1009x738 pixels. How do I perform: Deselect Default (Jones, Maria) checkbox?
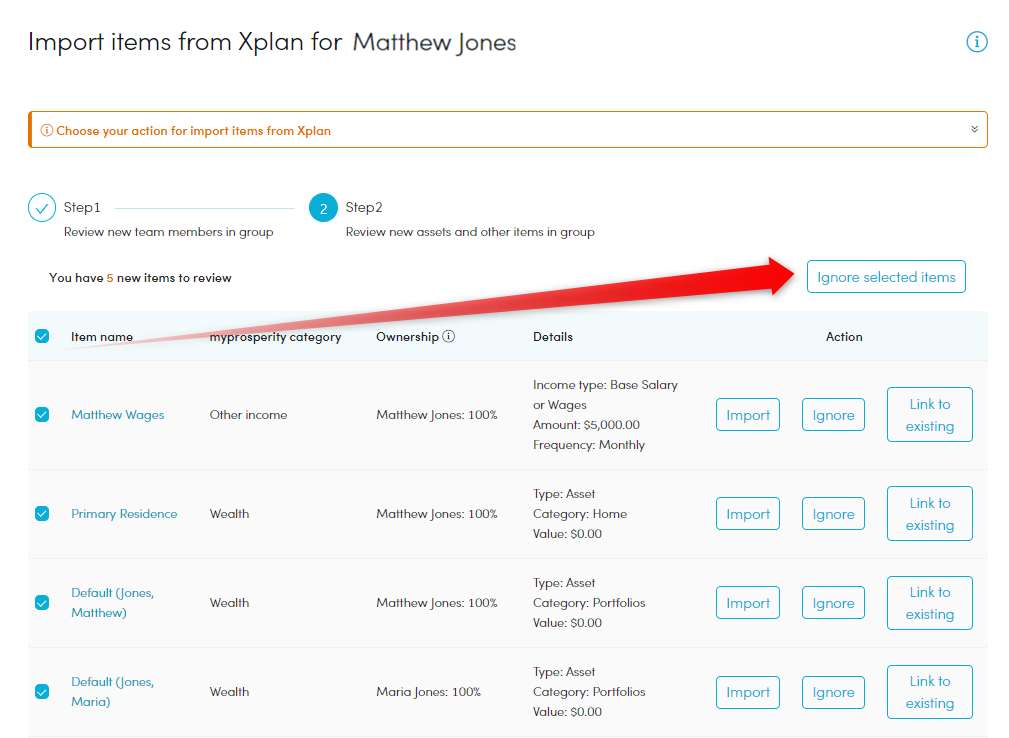42,692
